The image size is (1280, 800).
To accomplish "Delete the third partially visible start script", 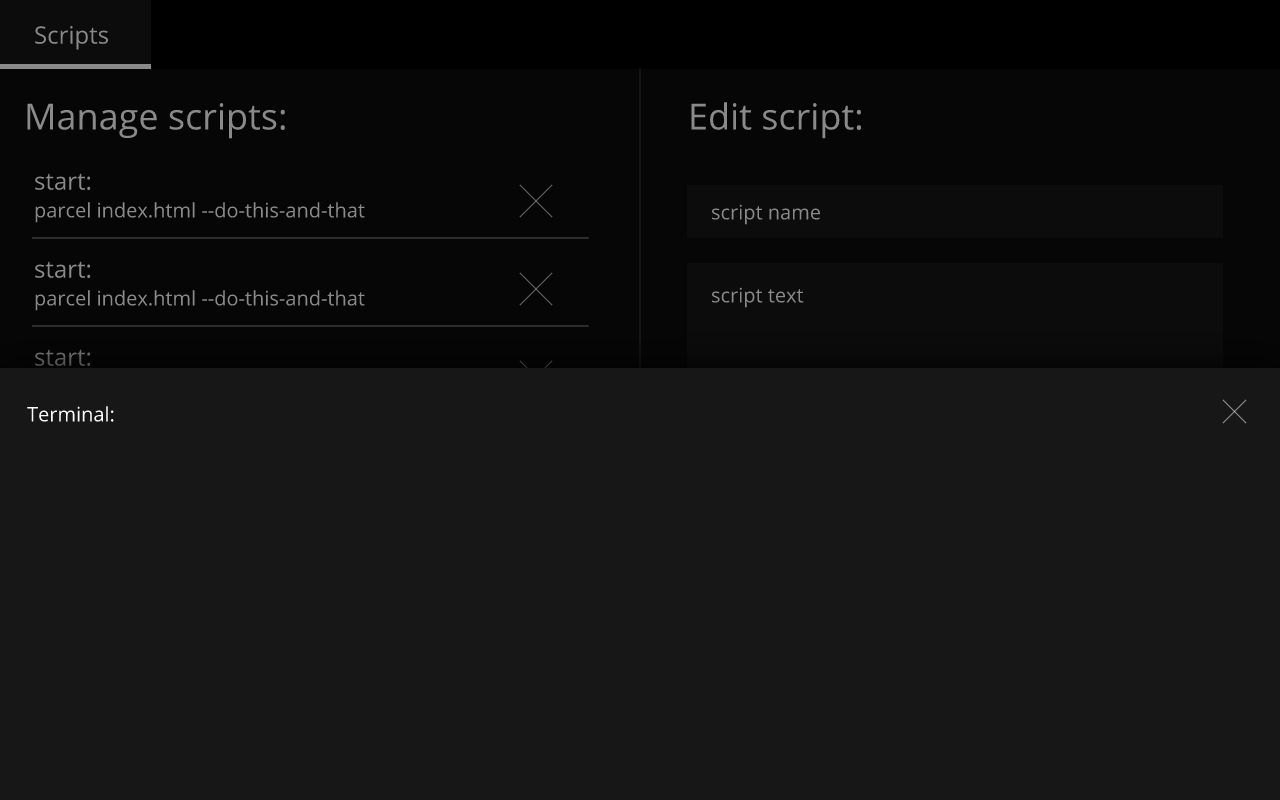I will (536, 368).
